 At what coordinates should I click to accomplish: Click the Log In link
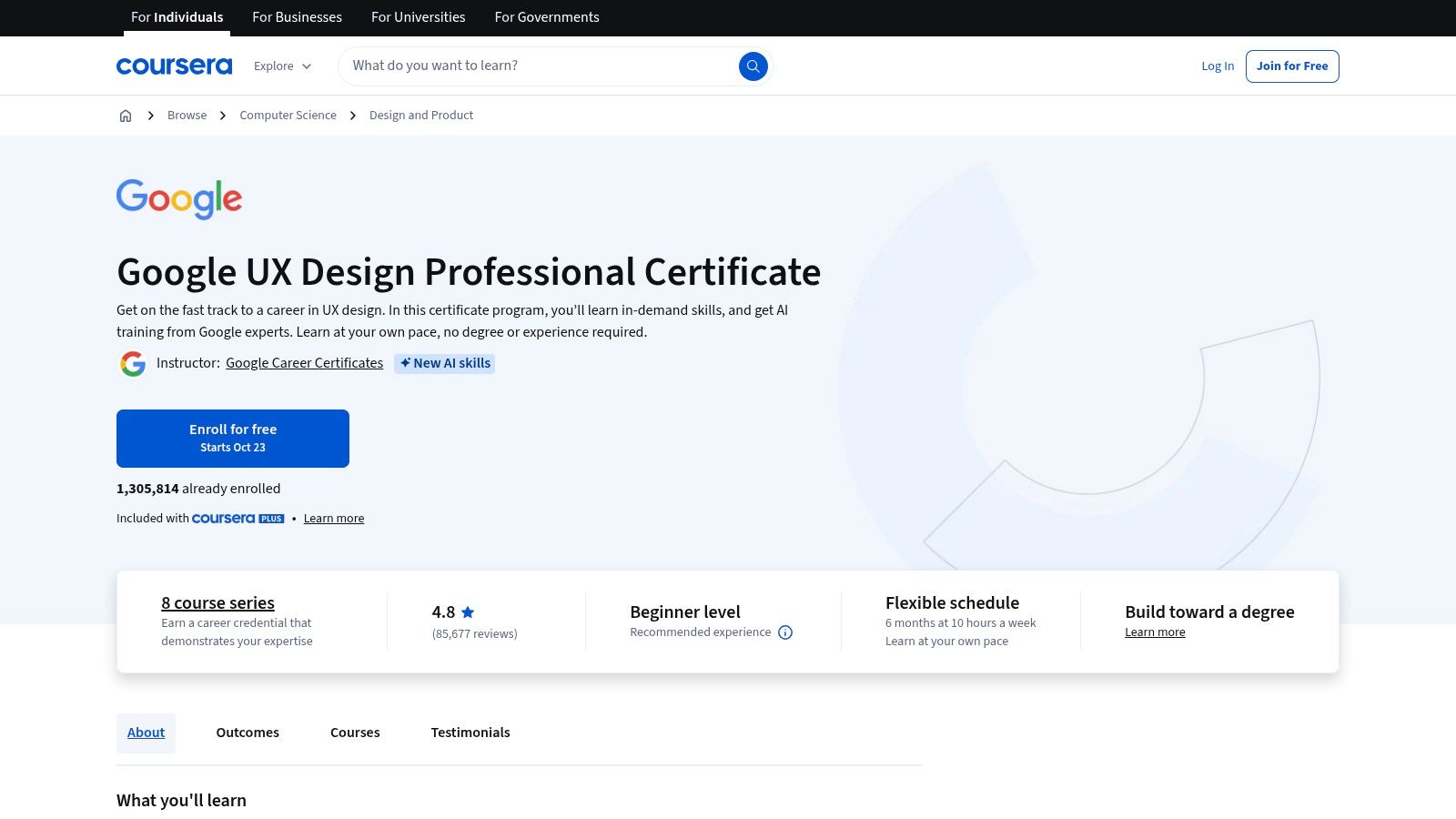click(x=1218, y=66)
